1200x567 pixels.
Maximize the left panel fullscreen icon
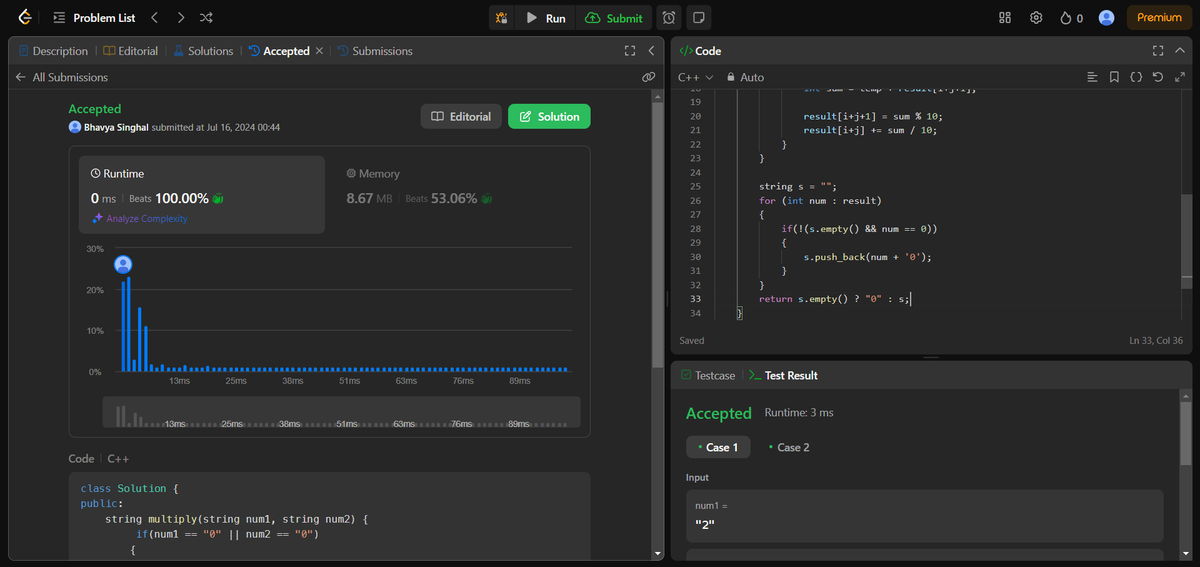coord(630,51)
